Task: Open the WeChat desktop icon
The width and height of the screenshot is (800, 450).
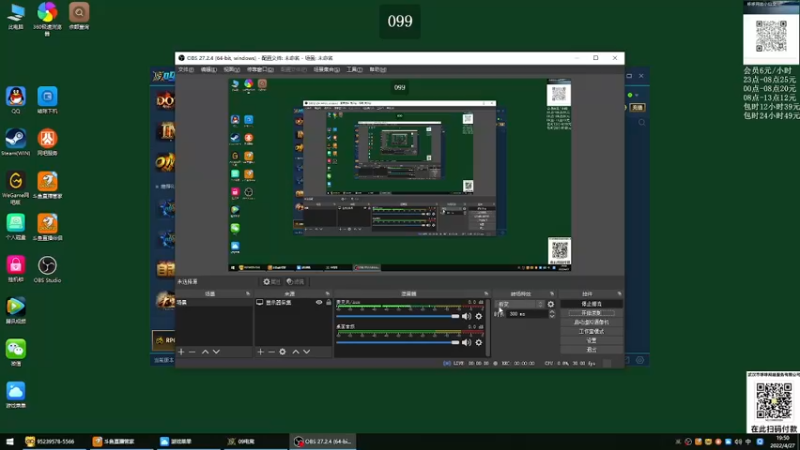Action: point(16,352)
